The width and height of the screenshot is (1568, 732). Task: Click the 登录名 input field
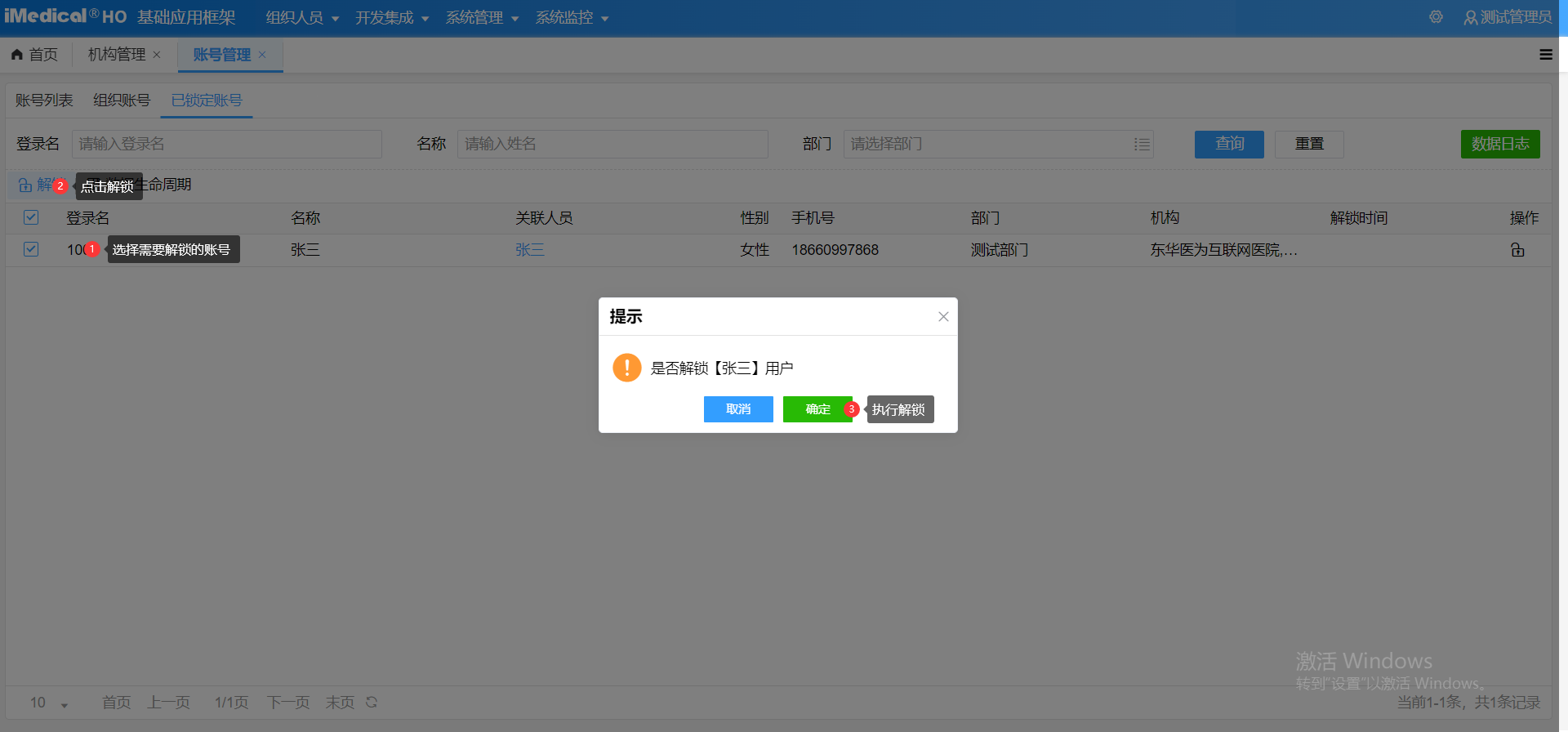(226, 145)
